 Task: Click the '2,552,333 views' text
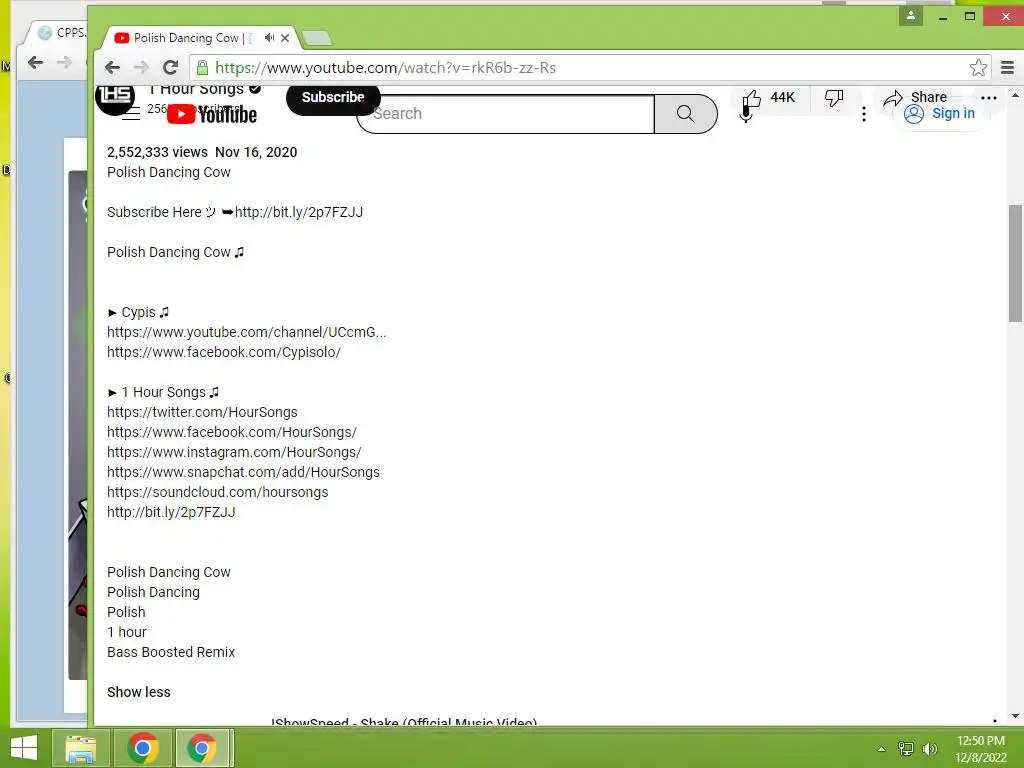tap(157, 152)
